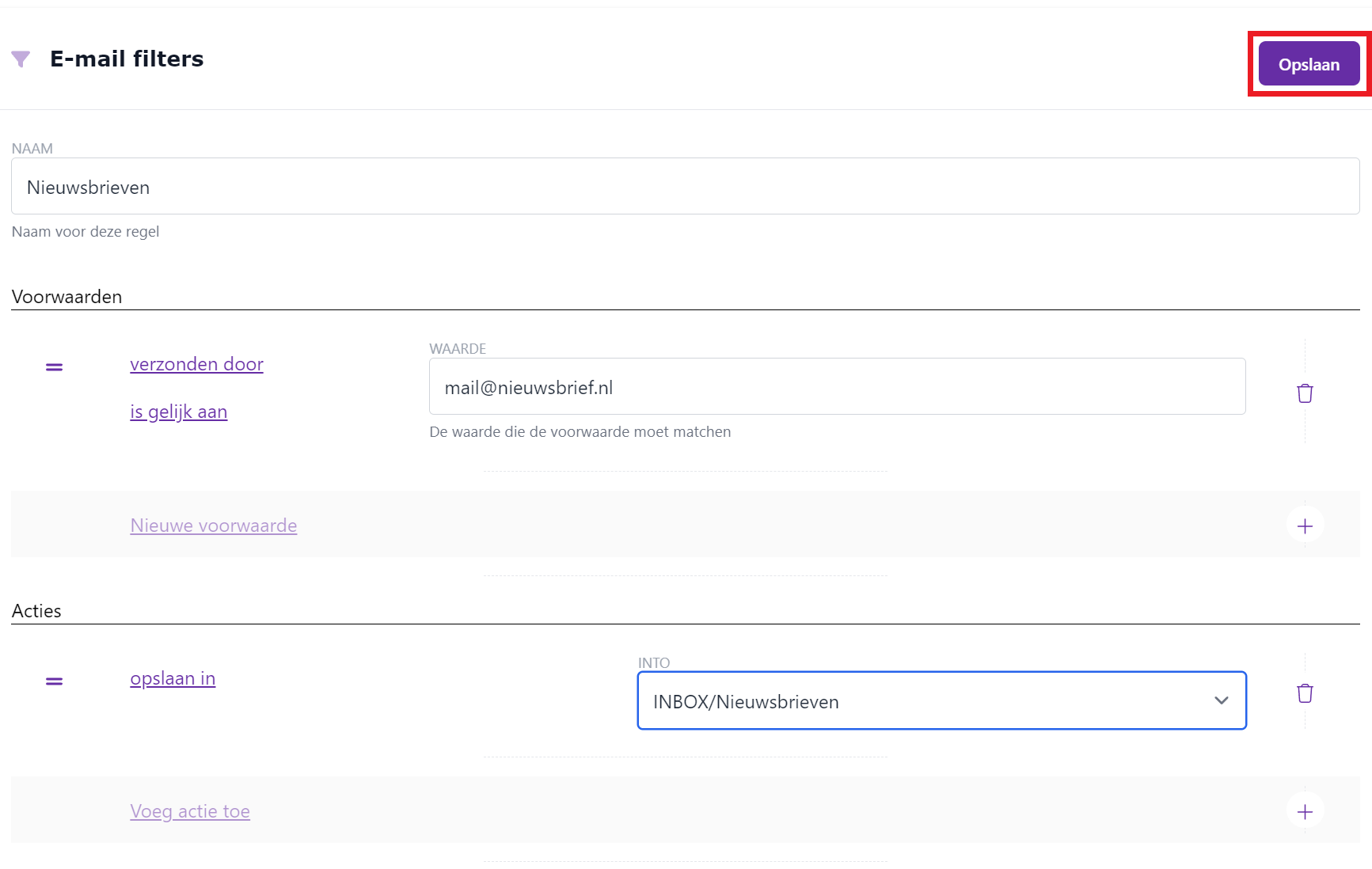Delete the 'verzonden door' condition with trash icon

tap(1305, 393)
